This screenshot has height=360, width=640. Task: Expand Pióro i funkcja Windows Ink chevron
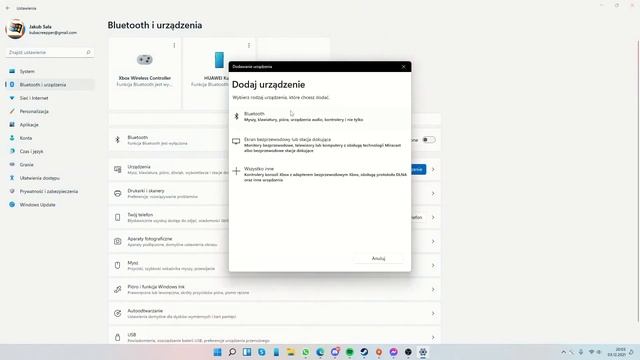coord(433,289)
